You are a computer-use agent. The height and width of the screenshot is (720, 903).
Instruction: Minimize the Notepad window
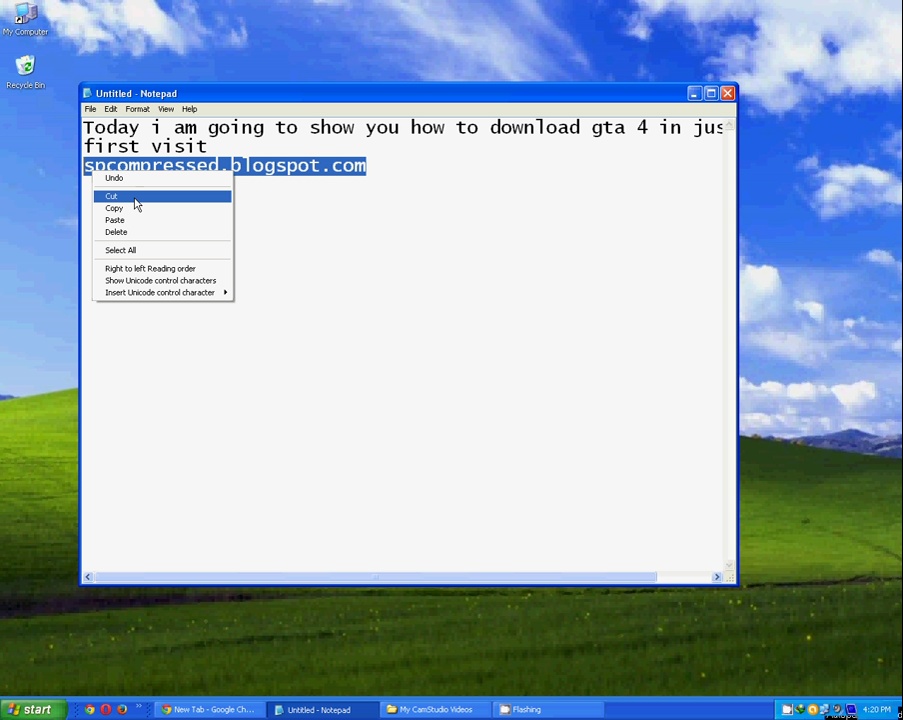pyautogui.click(x=695, y=93)
